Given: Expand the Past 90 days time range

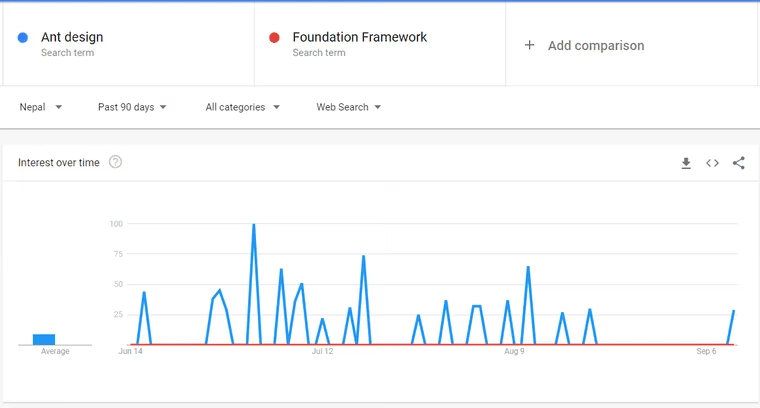Looking at the screenshot, I should click(x=132, y=107).
